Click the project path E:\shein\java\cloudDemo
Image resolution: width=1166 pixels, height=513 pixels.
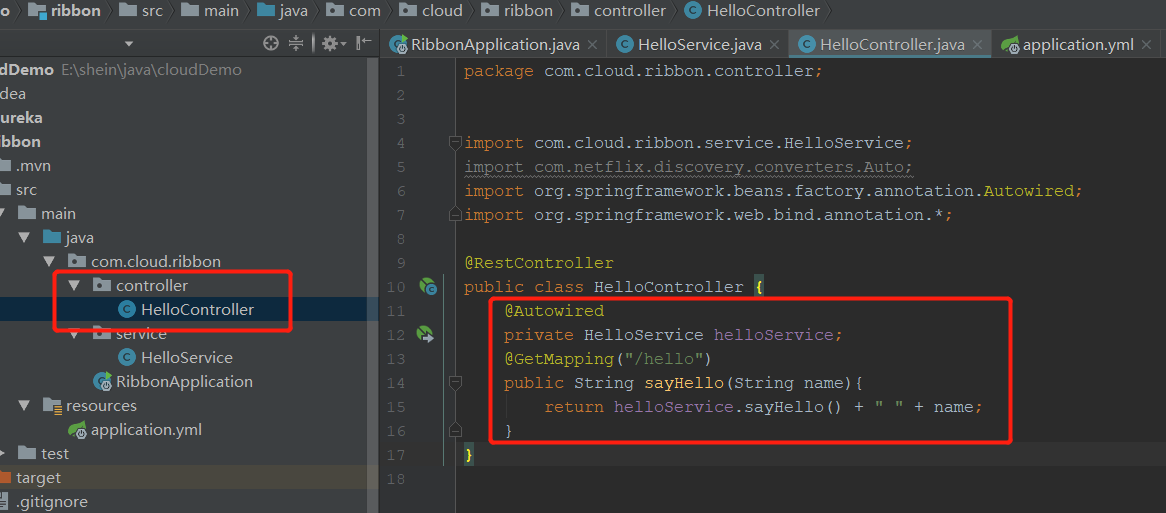point(151,70)
